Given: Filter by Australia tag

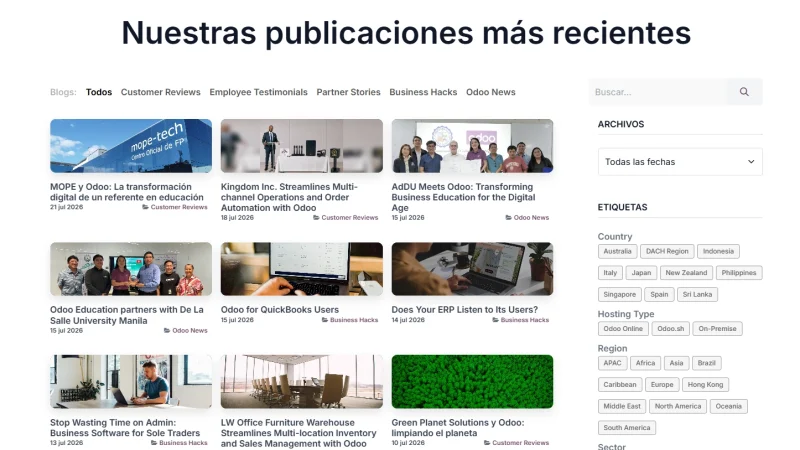Looking at the screenshot, I should click(617, 252).
